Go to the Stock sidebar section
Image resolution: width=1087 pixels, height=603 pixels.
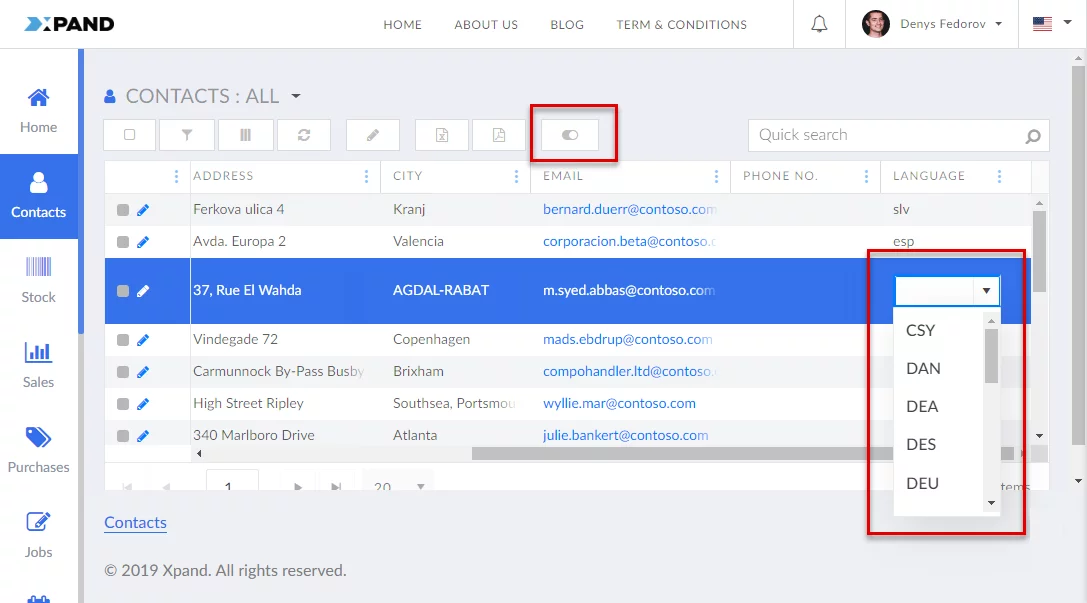point(38,280)
